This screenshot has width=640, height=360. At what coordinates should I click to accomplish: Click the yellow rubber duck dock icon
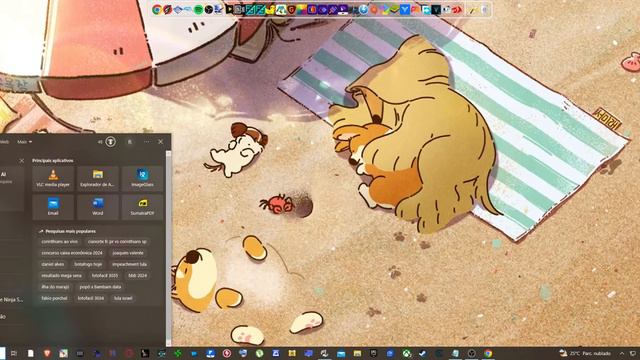click(x=270, y=9)
